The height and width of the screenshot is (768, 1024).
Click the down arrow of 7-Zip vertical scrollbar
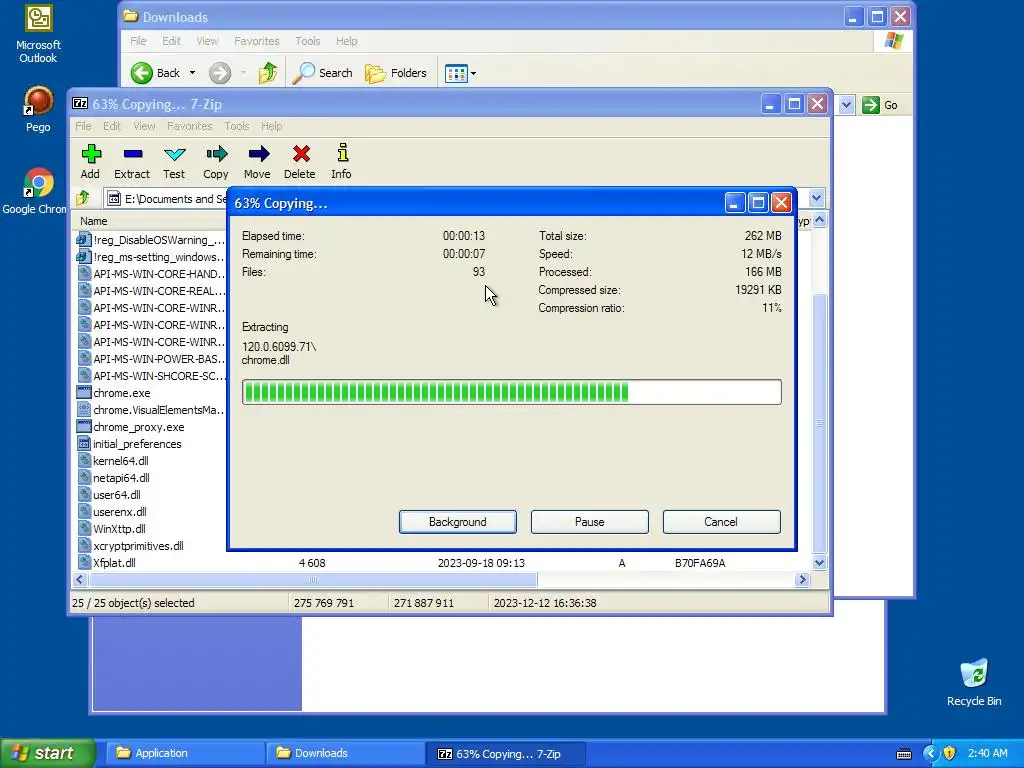[x=820, y=562]
